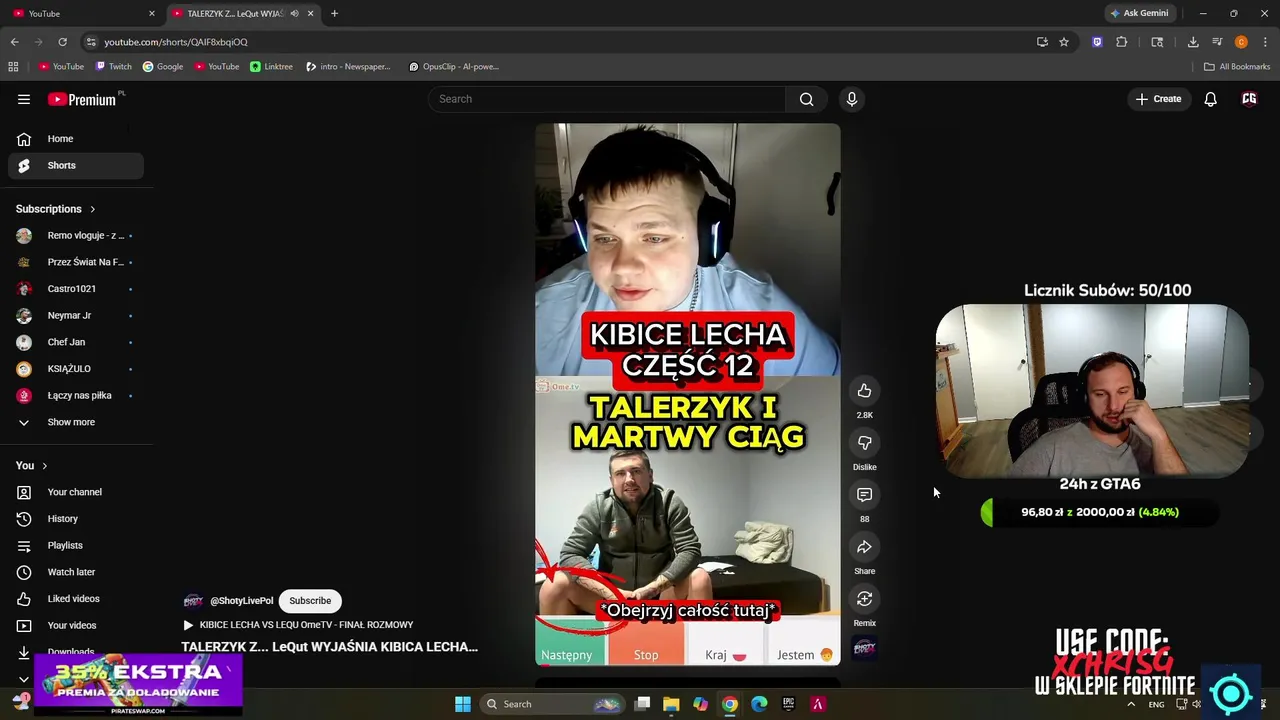Open Liked videos
Screen dimensions: 1280x720
tap(76, 599)
